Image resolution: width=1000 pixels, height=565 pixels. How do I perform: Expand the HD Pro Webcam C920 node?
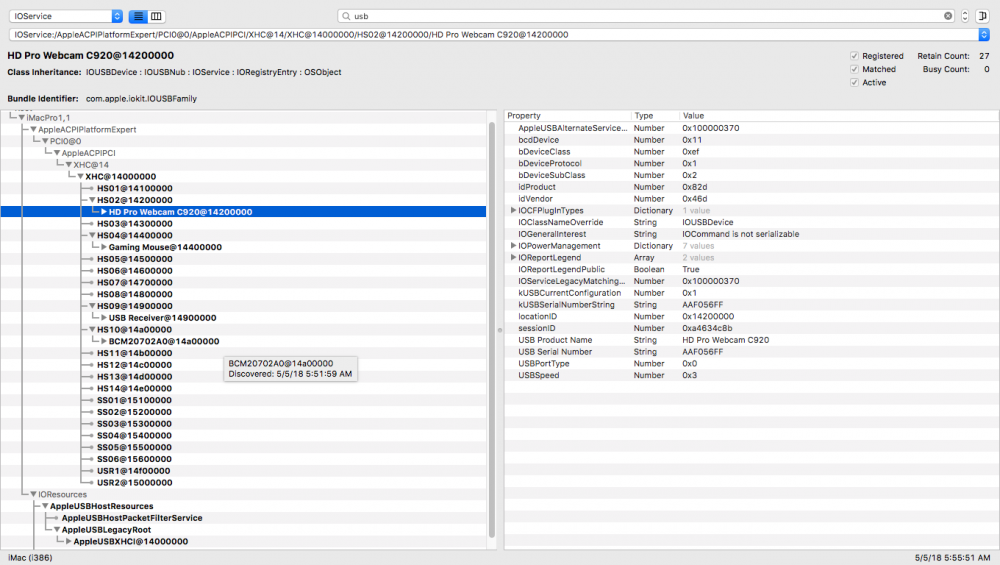click(x=103, y=212)
